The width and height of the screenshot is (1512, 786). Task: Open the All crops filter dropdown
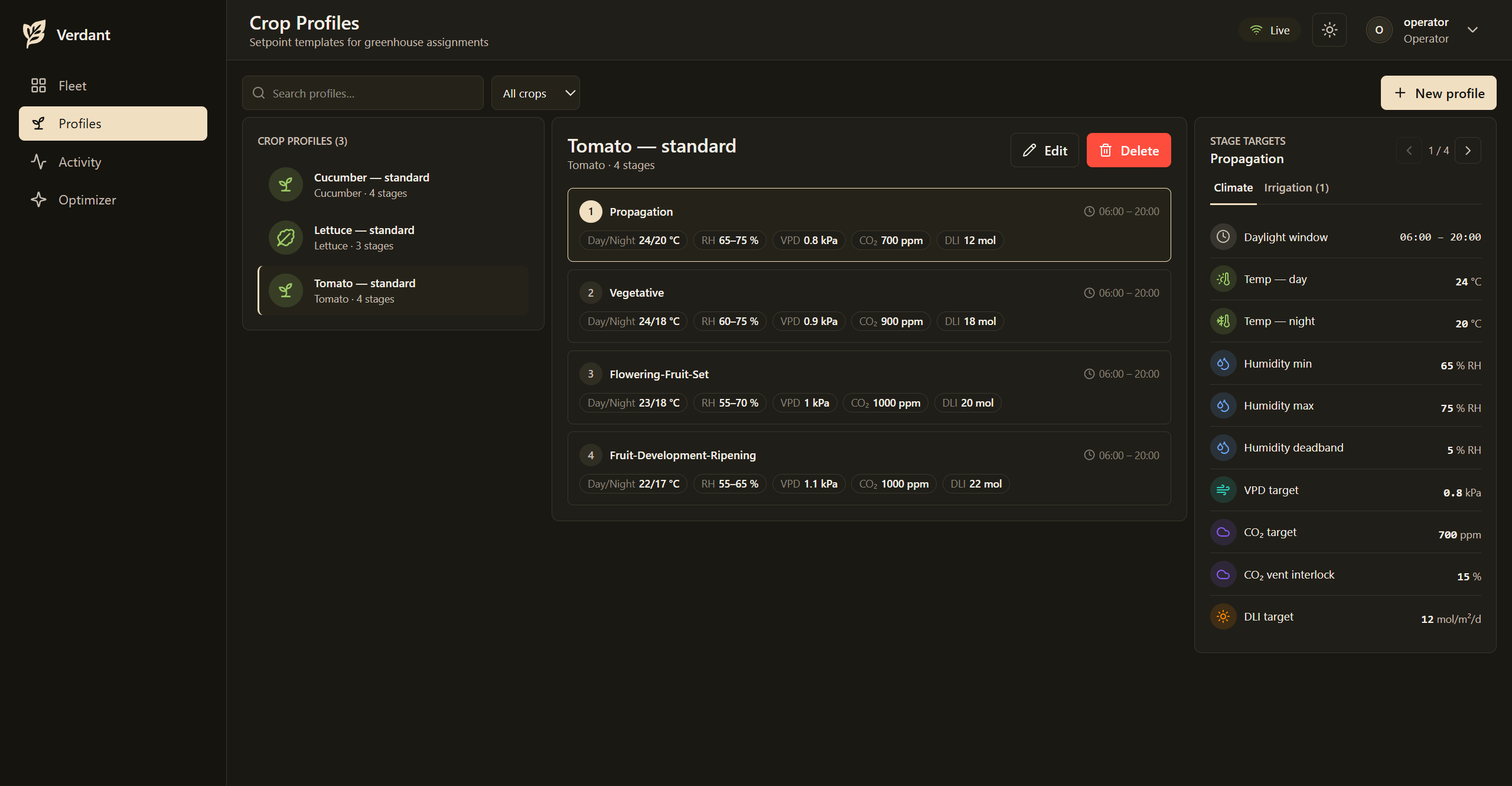536,93
